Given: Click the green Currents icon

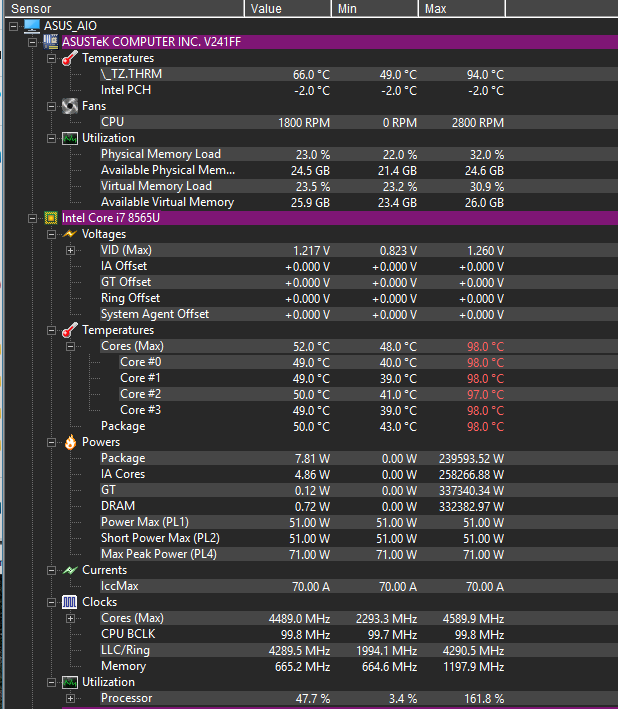Looking at the screenshot, I should (70, 570).
